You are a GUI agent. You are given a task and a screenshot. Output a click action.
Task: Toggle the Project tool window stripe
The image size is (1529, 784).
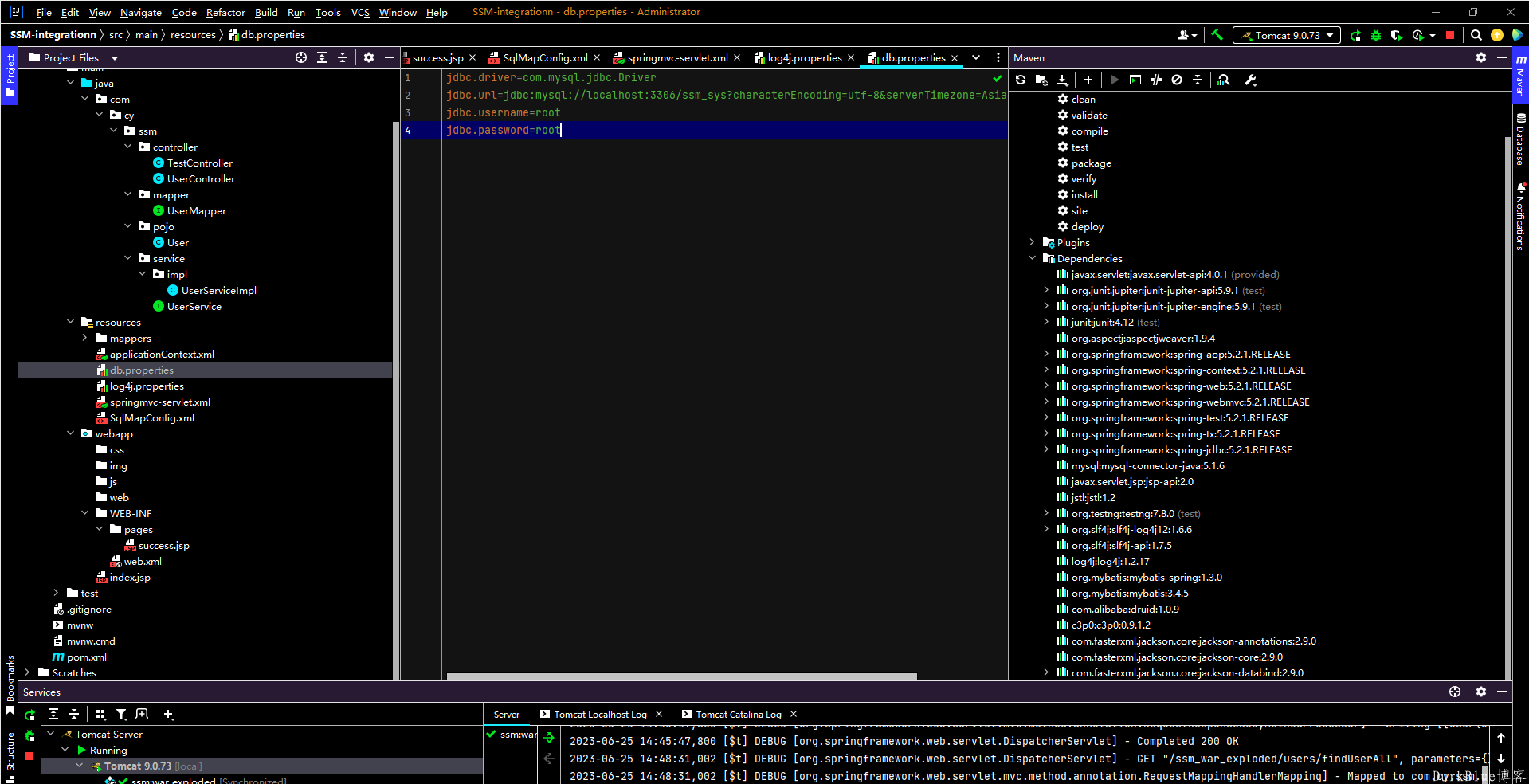tap(10, 76)
